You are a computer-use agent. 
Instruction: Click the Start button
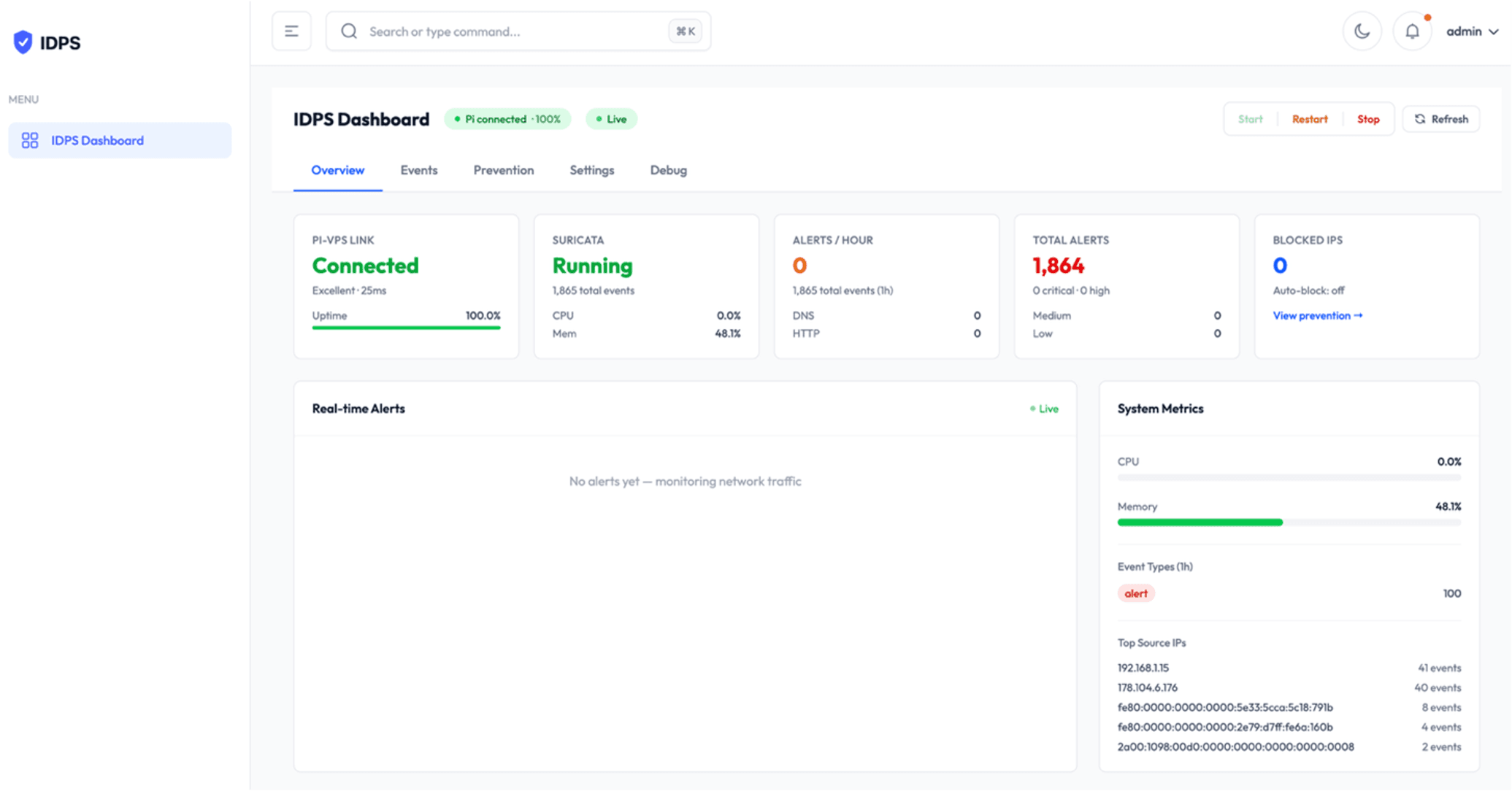[x=1251, y=119]
